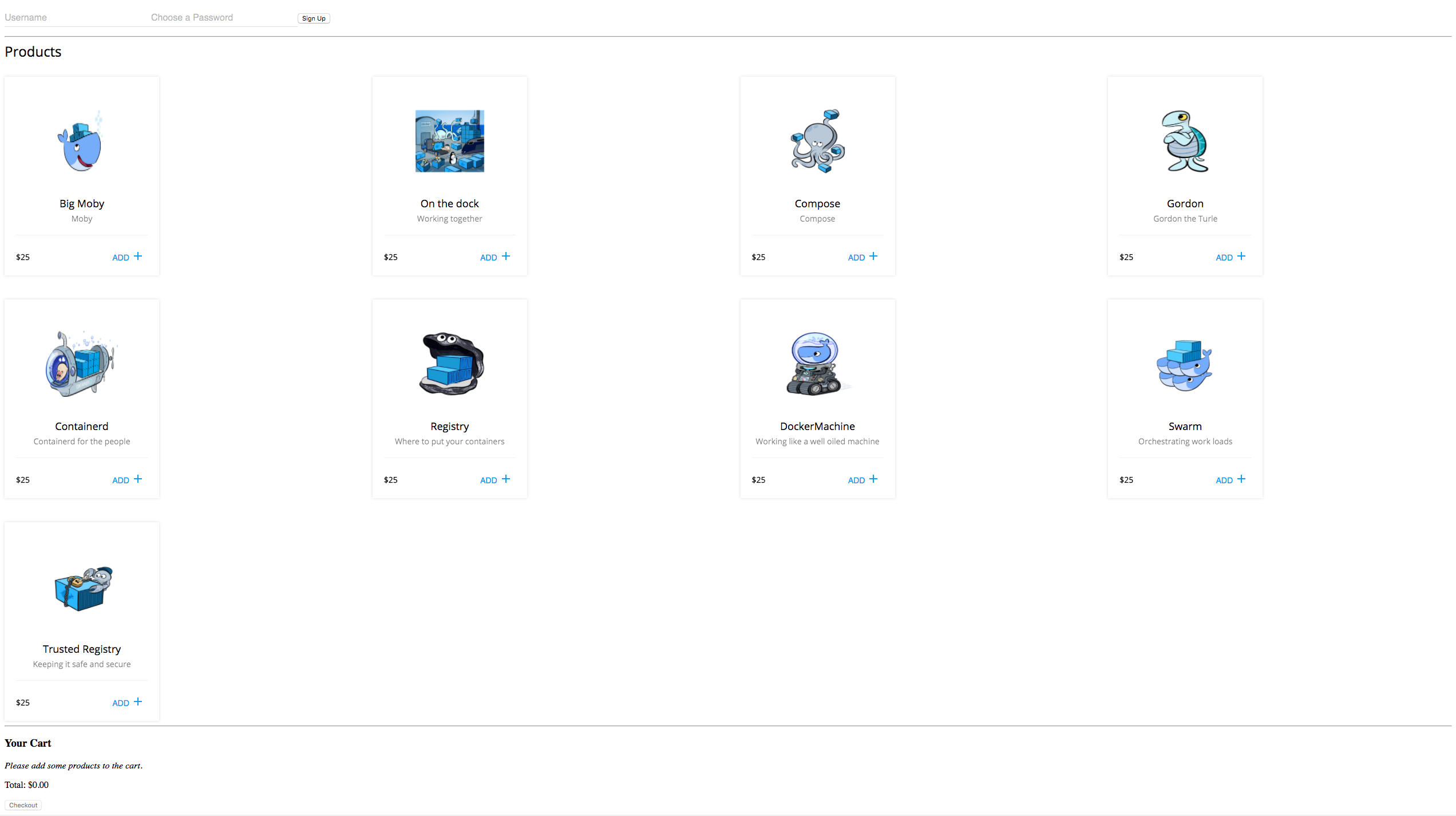Click the On the dock photo

449,141
